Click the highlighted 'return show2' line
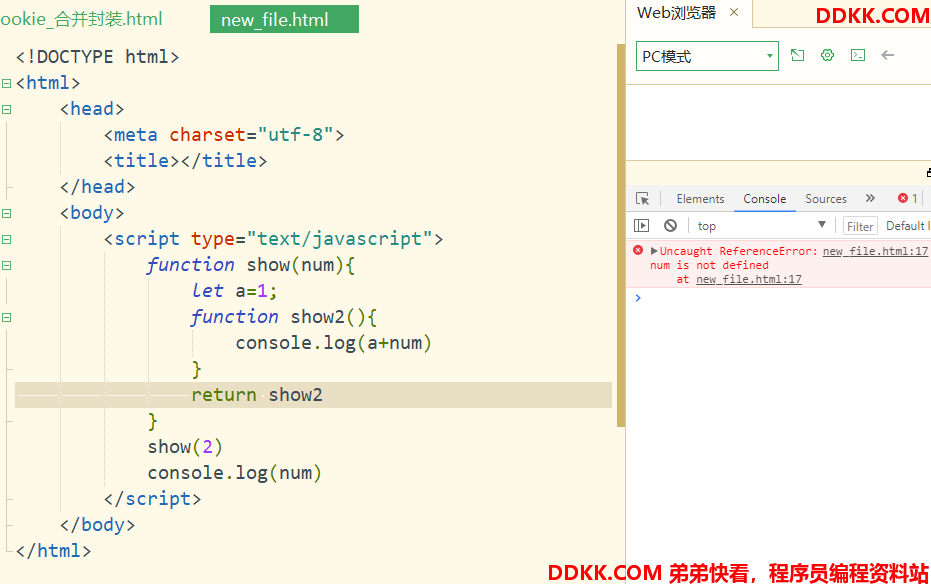This screenshot has width=931, height=584. pyautogui.click(x=314, y=395)
